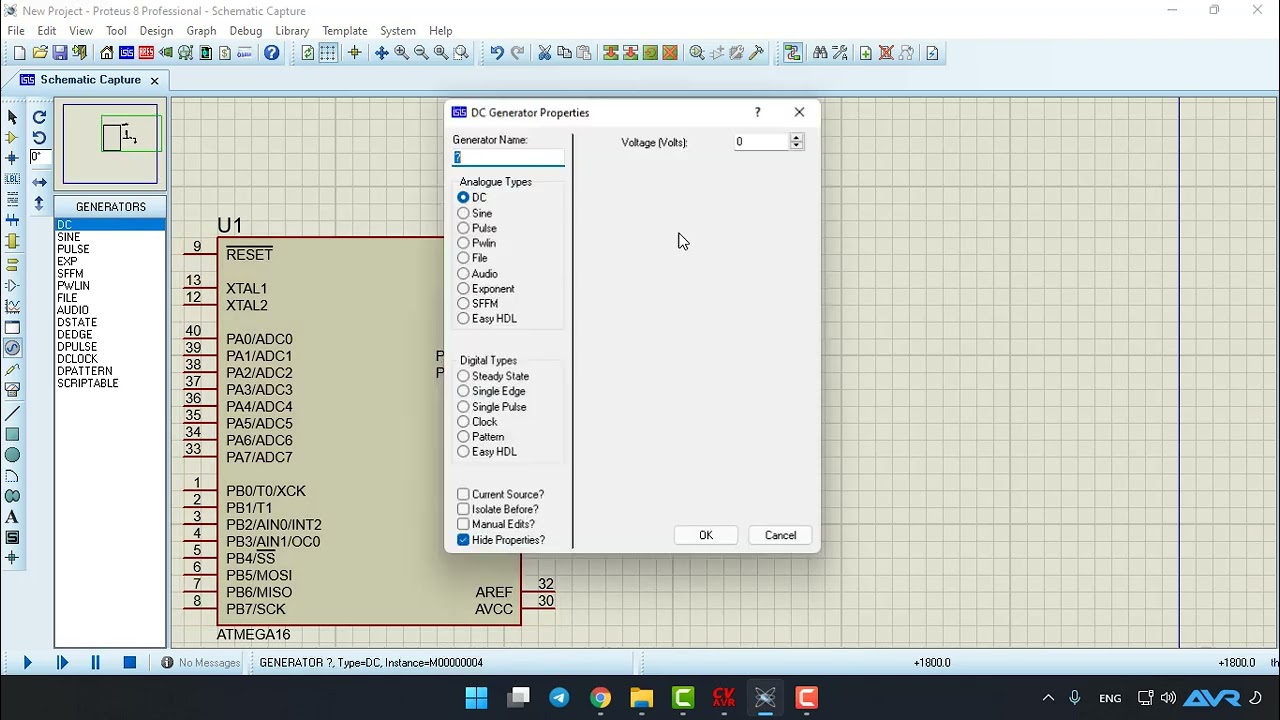Choose the Clock digital type

(477, 422)
